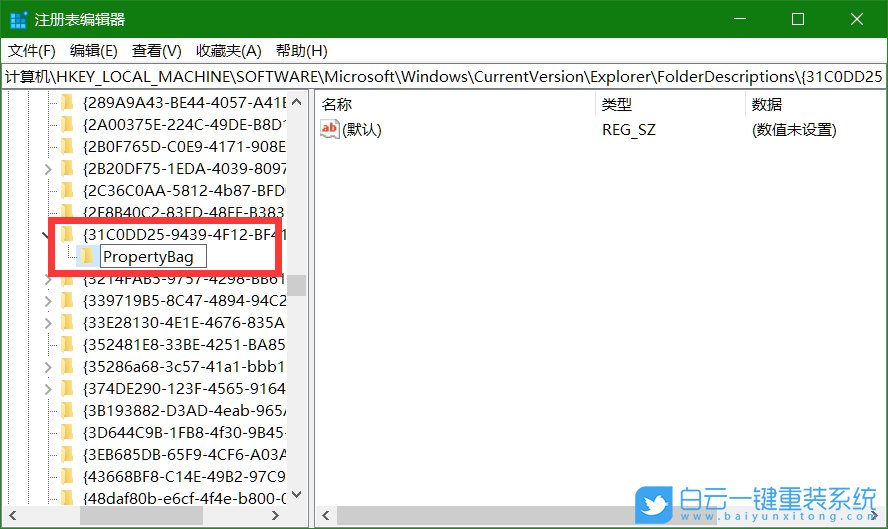
Task: Click the tree pane scroll left arrow
Action: (12, 515)
